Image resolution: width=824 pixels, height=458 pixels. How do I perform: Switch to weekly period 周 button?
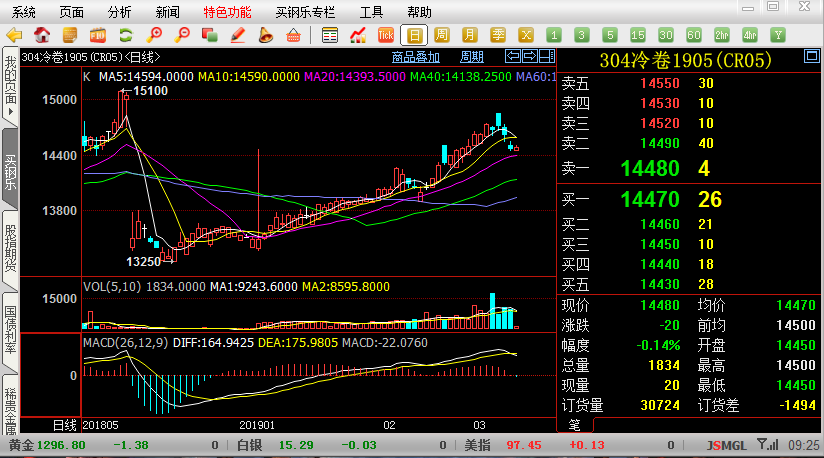[x=442, y=35]
